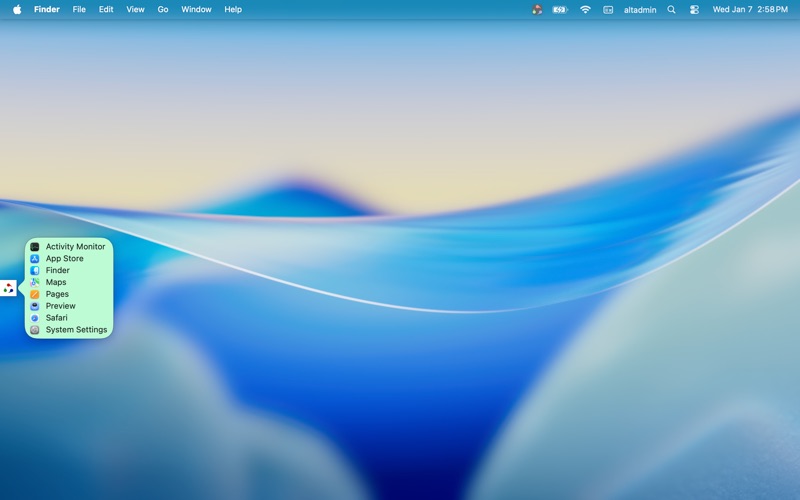Select the 'Finder' label in popup list
Screen dimensions: 800x500
tap(58, 270)
